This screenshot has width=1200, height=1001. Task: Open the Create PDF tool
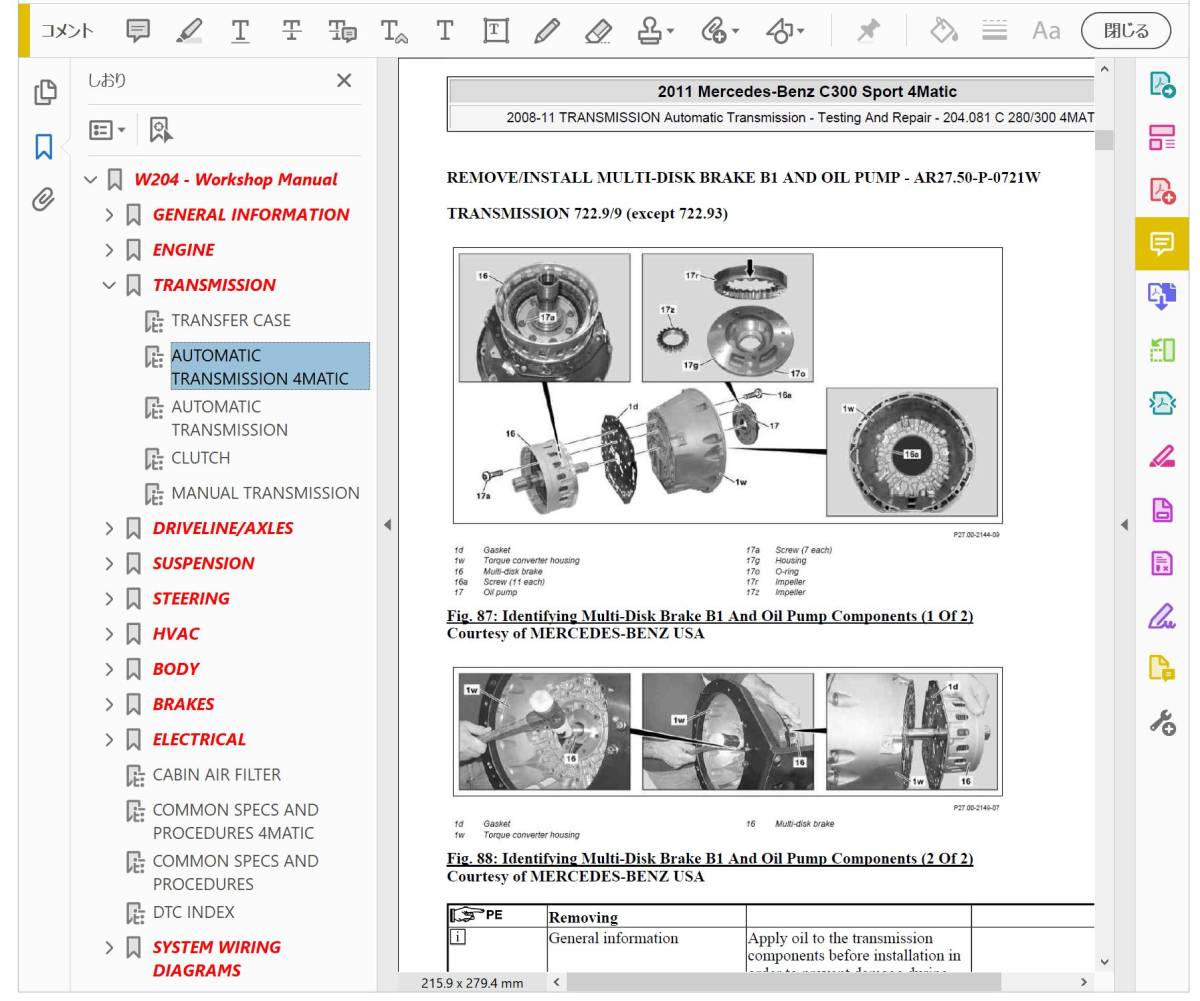(x=1162, y=190)
